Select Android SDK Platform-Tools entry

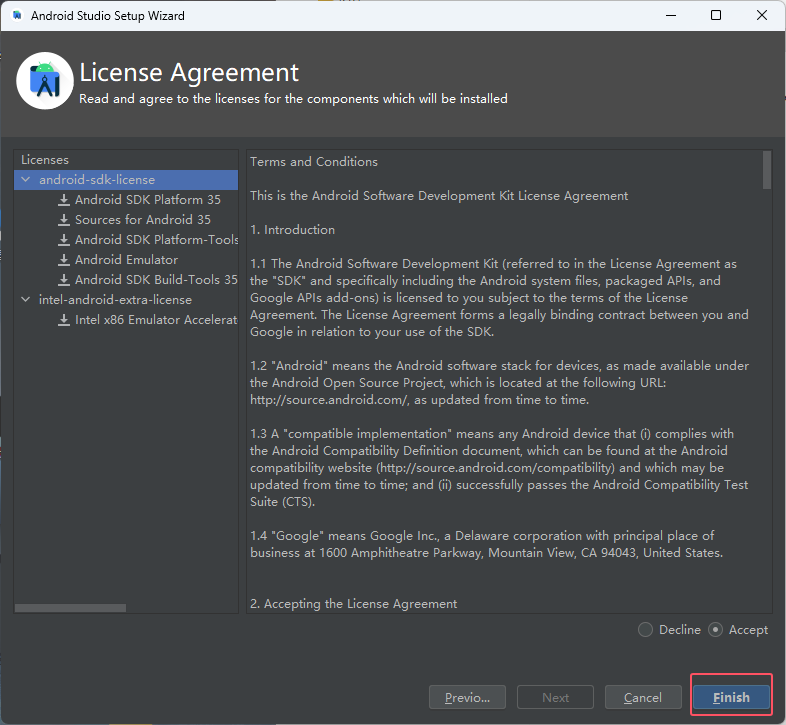tap(156, 240)
